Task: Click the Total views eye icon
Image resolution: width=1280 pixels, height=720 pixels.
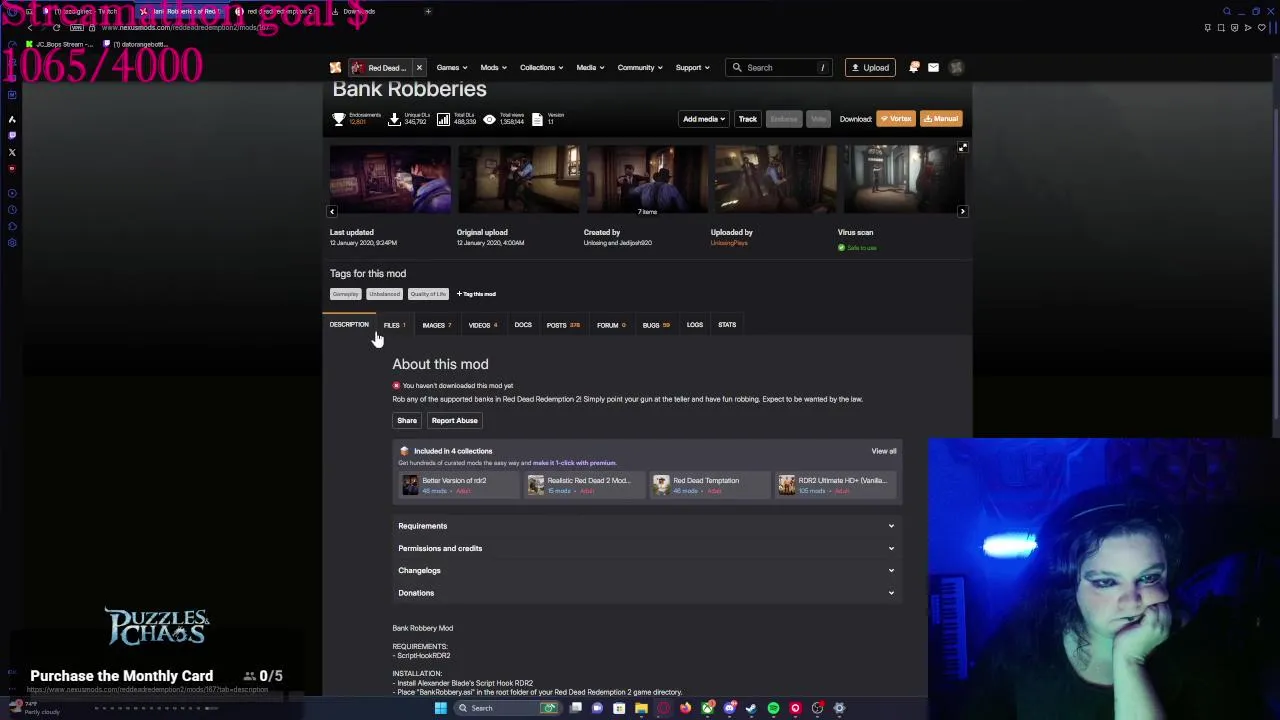Action: (x=489, y=119)
